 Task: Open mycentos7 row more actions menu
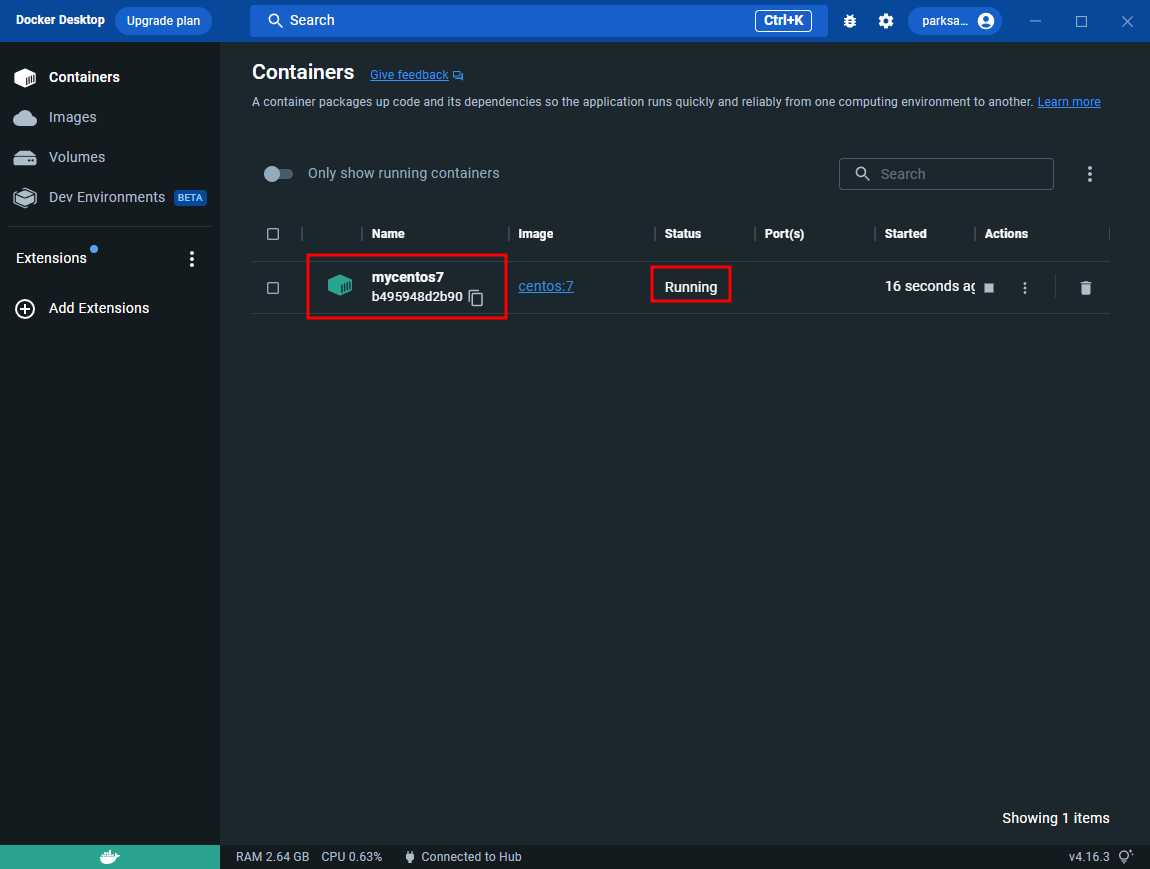(x=1025, y=288)
